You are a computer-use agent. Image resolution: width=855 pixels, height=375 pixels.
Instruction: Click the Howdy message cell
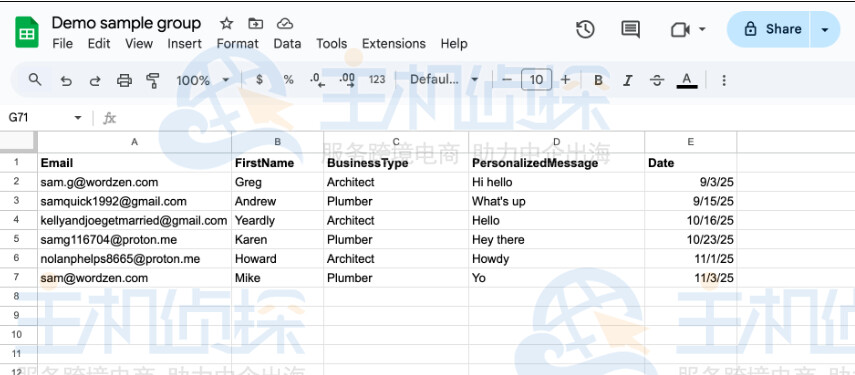[x=556, y=258]
